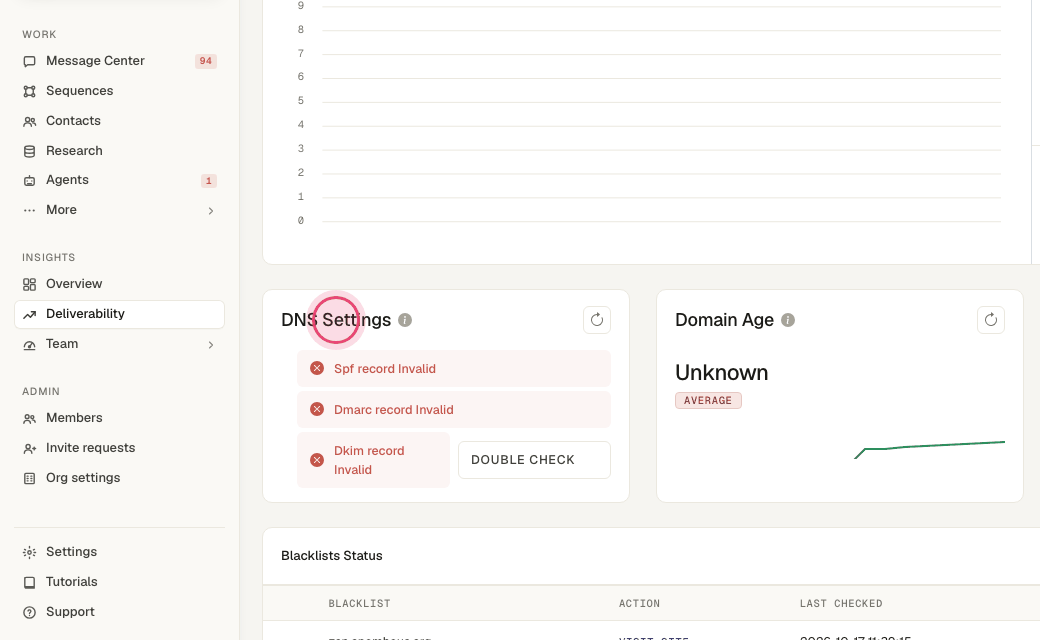The image size is (1040, 640).
Task: Click the Tutorials book icon
Action: pos(29,582)
